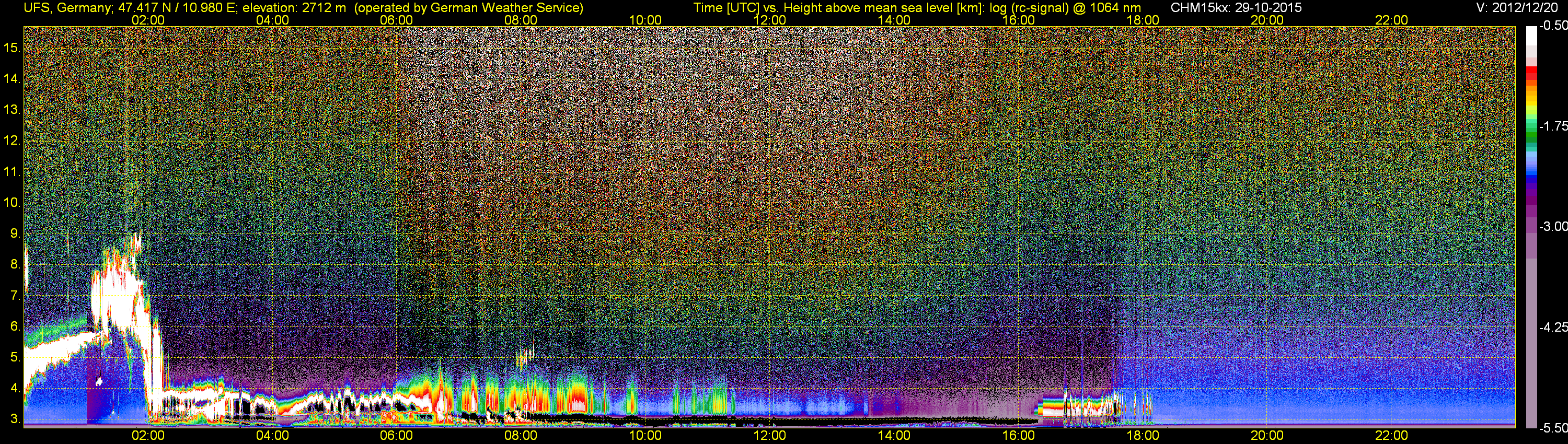This screenshot has height=444, width=1568.
Task: Click the 3 km height axis label
Action: pyautogui.click(x=15, y=419)
